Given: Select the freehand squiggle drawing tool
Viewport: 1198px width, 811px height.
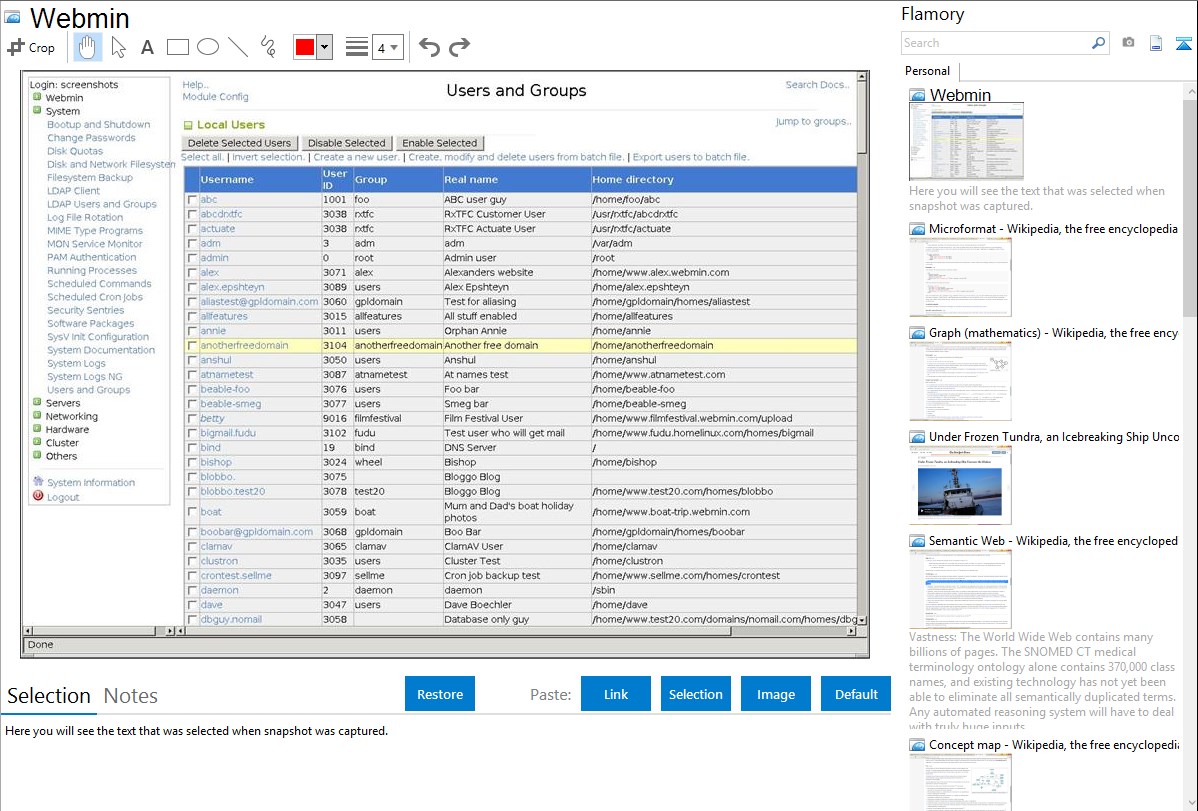Looking at the screenshot, I should tap(268, 47).
